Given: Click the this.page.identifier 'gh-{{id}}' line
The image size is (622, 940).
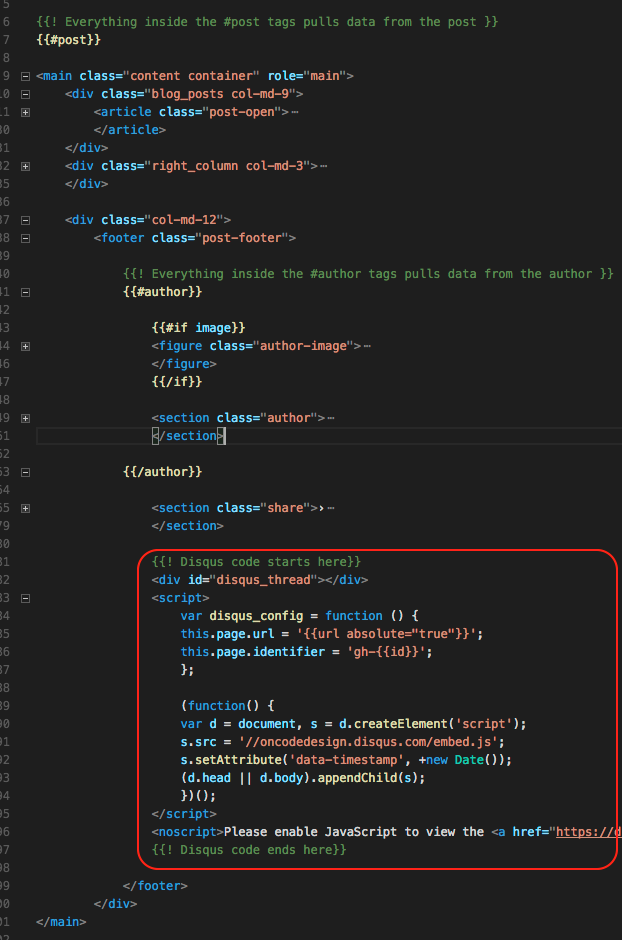Looking at the screenshot, I should click(306, 652).
